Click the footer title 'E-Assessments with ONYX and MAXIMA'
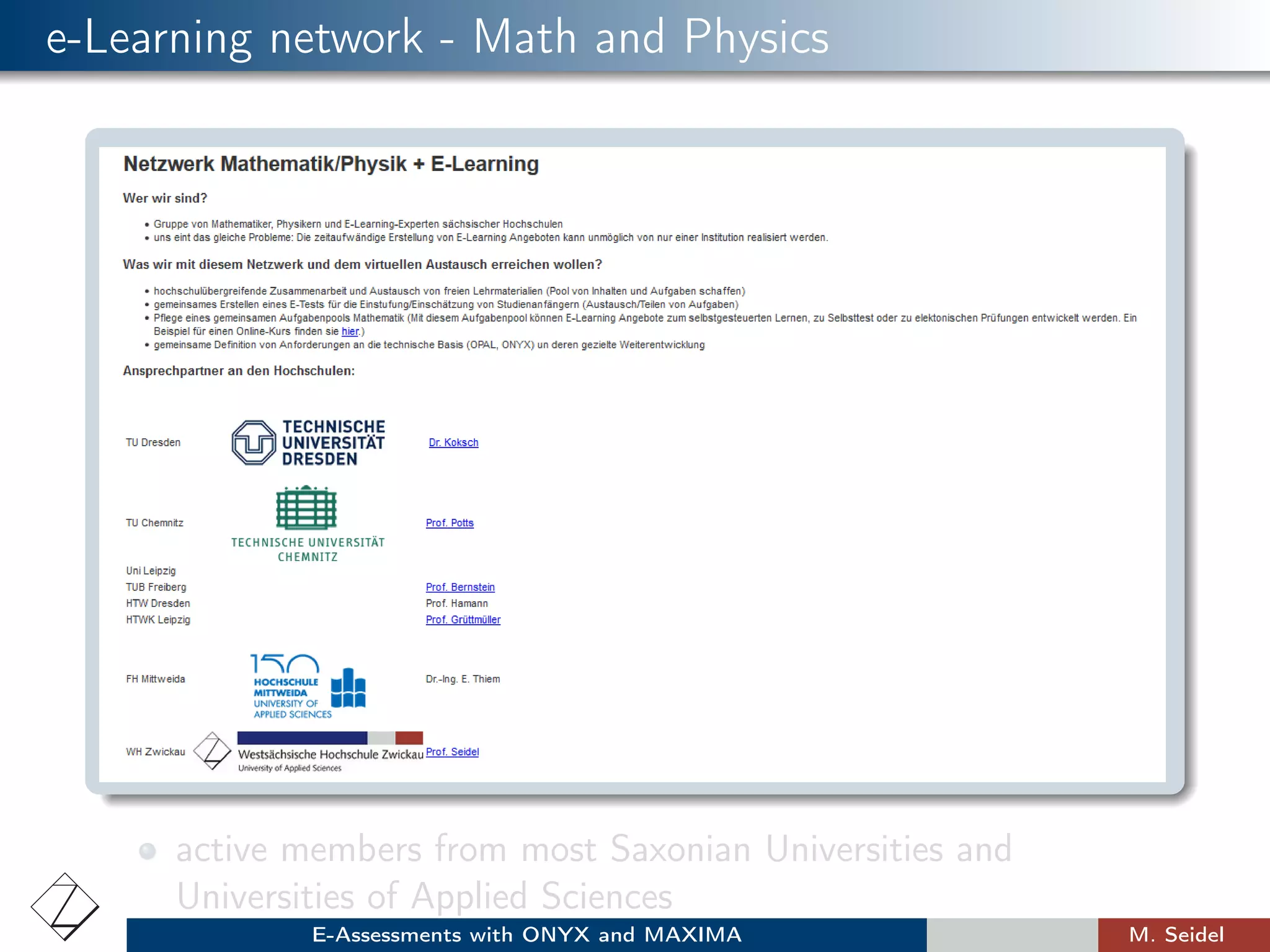Screen dimensions: 1270x952 (x=526, y=935)
